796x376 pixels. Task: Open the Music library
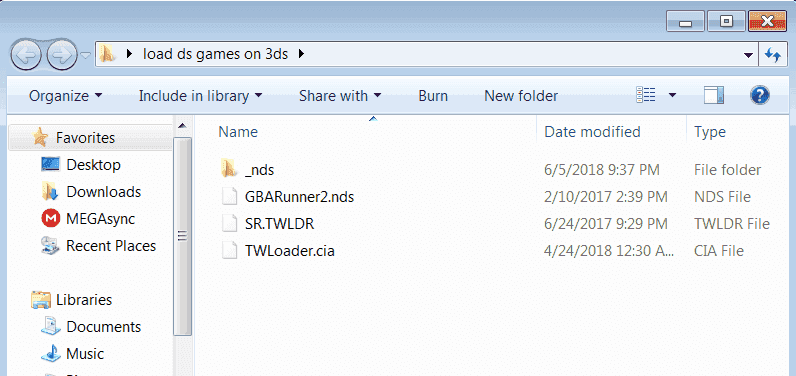(x=85, y=354)
